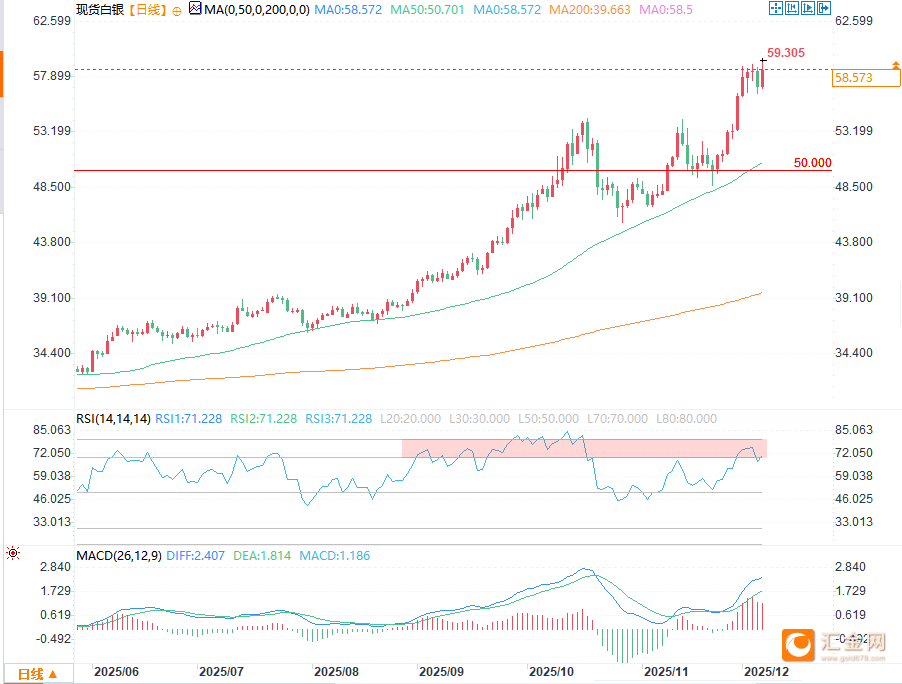Click the play-forward axis icon

[x=808, y=8]
